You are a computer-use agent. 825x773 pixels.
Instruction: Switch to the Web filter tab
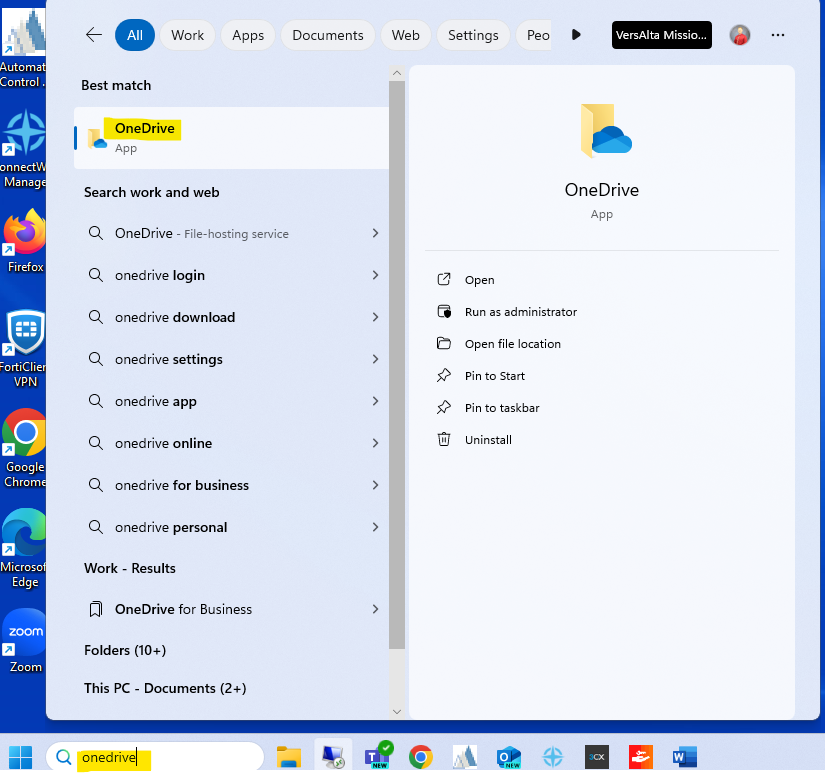(405, 35)
